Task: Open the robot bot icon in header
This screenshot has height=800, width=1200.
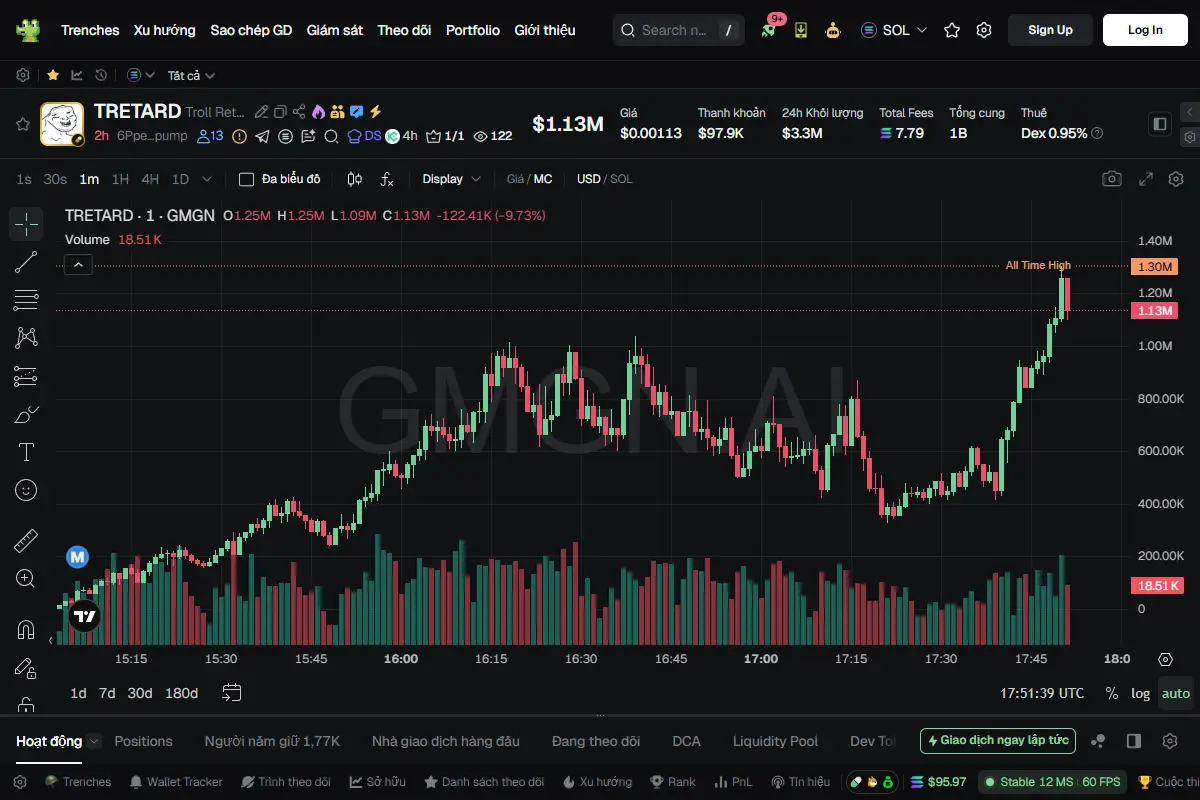Action: click(833, 30)
